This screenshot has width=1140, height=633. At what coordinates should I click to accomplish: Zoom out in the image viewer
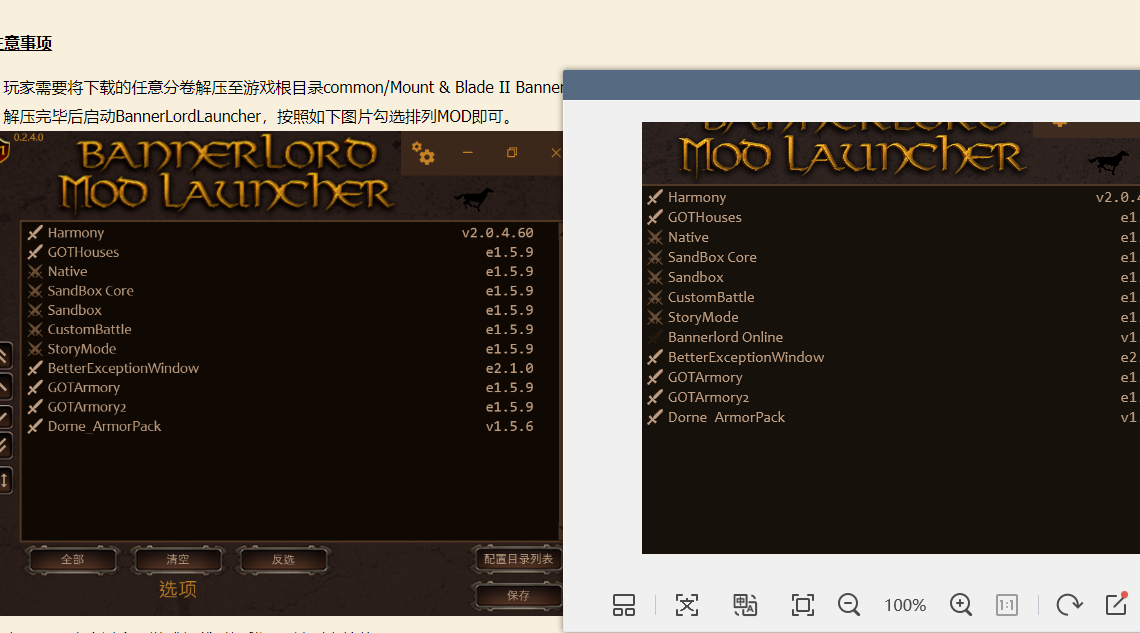coord(848,605)
